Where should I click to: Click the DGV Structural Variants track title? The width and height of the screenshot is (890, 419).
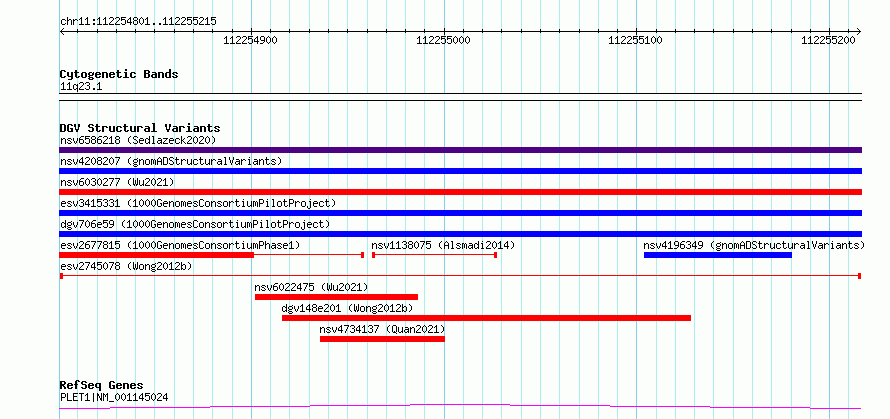(x=140, y=128)
